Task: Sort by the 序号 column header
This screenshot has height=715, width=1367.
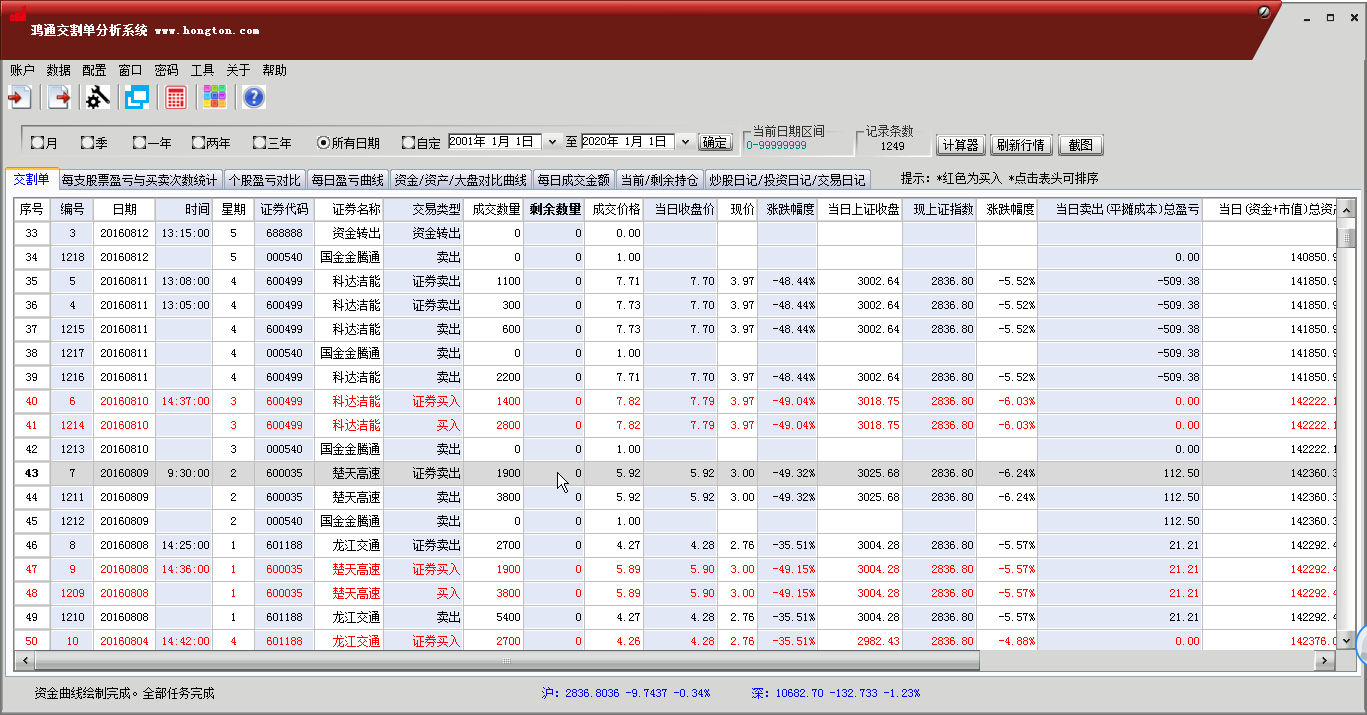Action: tap(32, 209)
